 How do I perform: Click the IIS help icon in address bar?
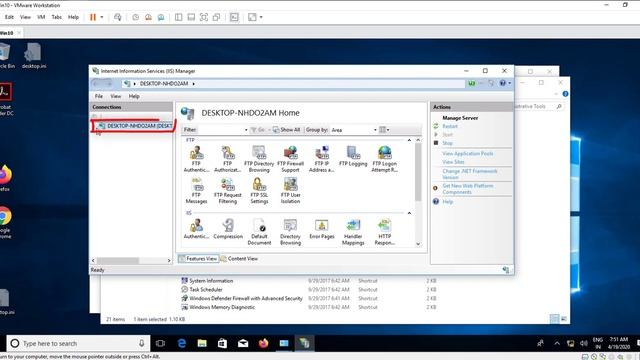click(503, 83)
